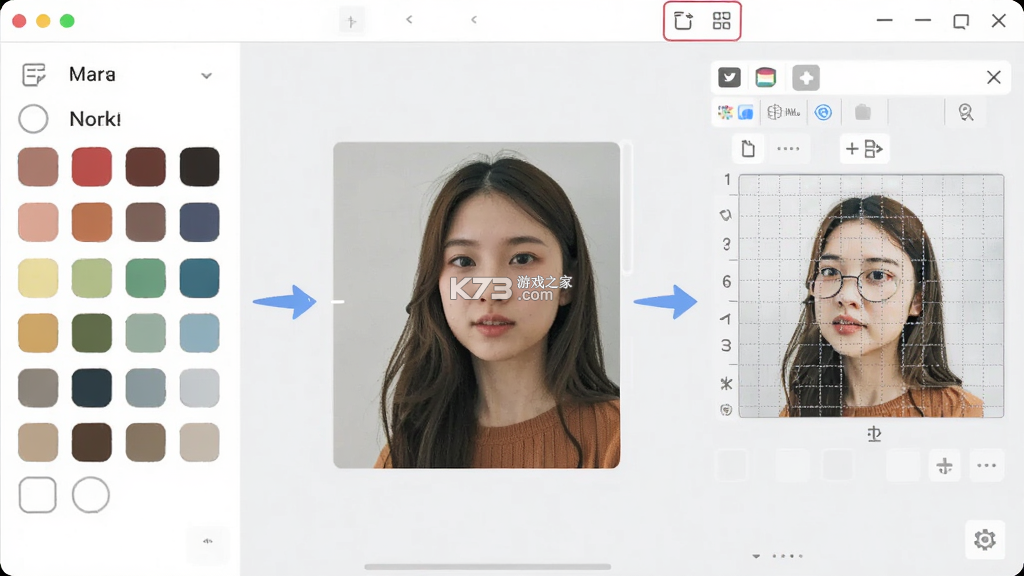
Task: Click the plus button below the grid preview
Action: click(944, 466)
